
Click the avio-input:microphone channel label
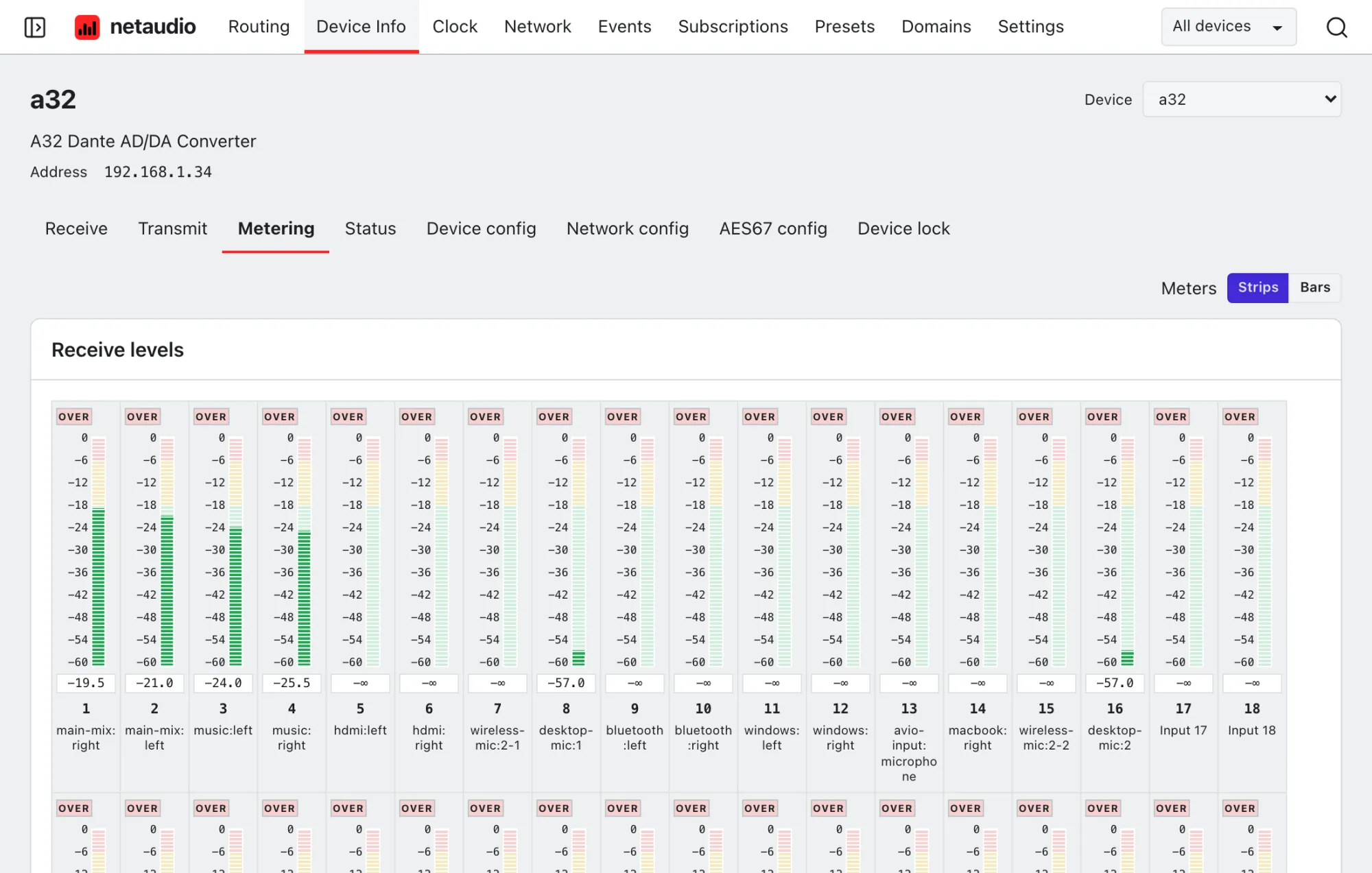coord(909,753)
